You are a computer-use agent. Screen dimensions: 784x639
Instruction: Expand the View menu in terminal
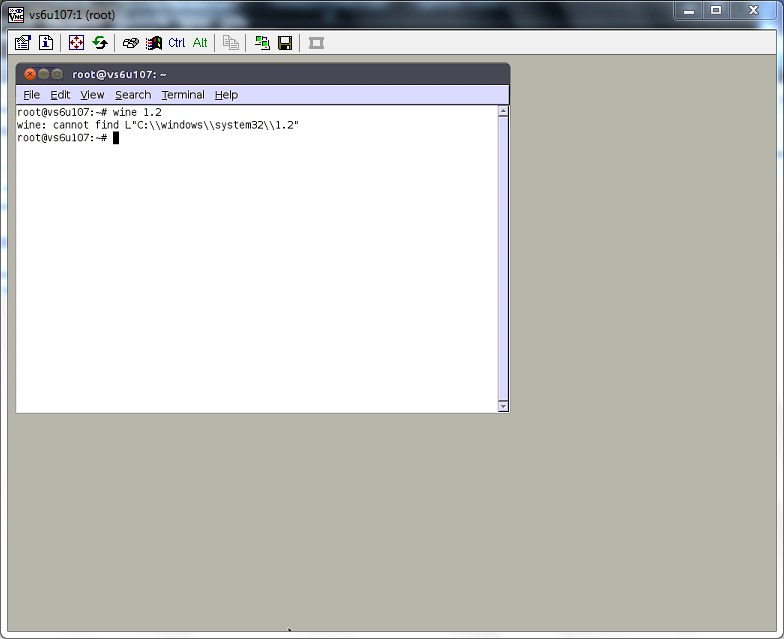coord(92,95)
